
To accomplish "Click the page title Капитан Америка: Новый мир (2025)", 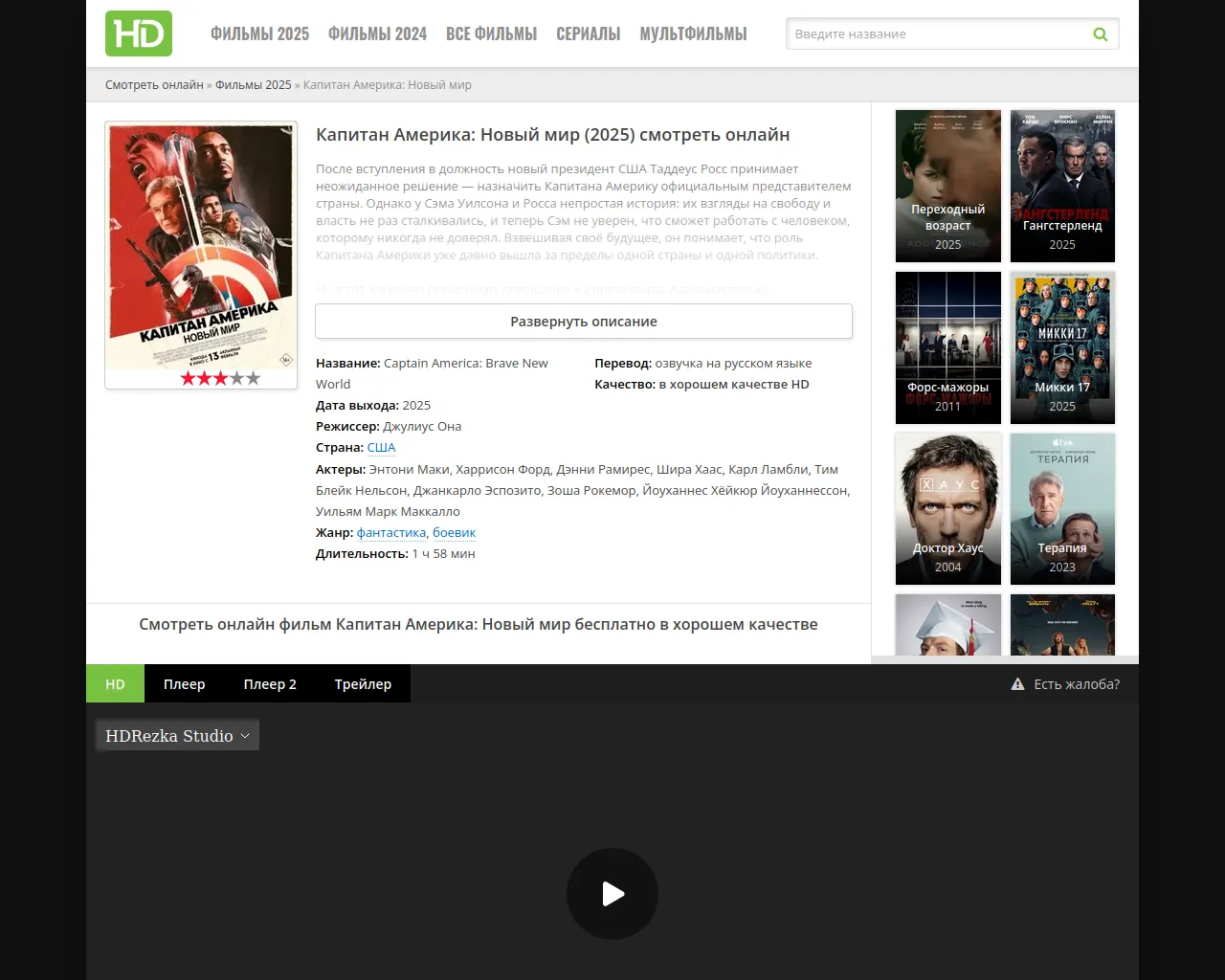I will click(x=553, y=135).
